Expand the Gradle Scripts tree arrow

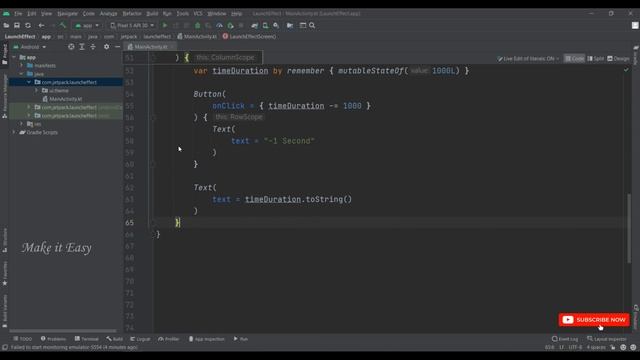(x=14, y=132)
